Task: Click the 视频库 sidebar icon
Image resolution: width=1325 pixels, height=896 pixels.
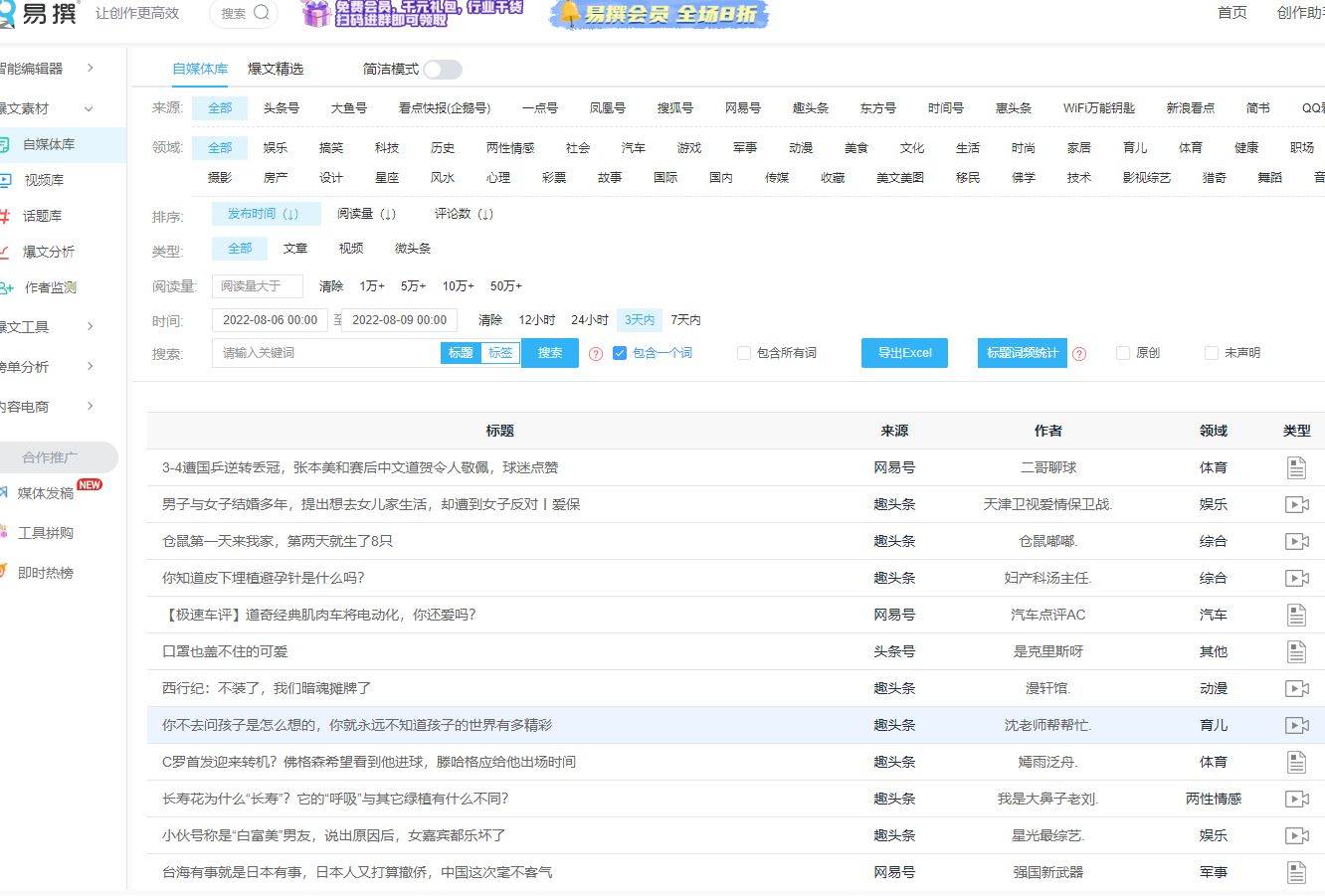Action: 5,180
